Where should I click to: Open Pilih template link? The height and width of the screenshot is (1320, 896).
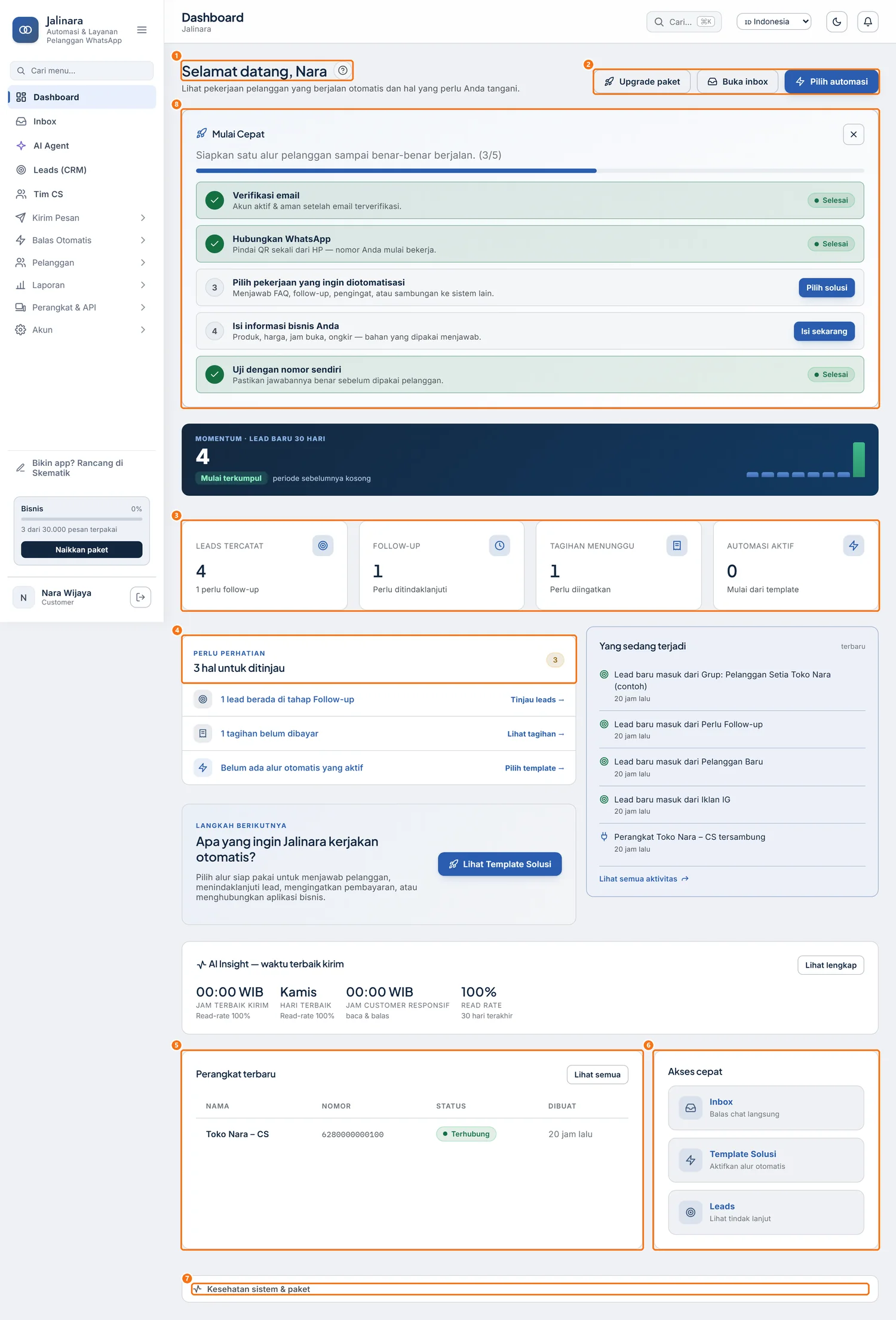click(x=535, y=768)
